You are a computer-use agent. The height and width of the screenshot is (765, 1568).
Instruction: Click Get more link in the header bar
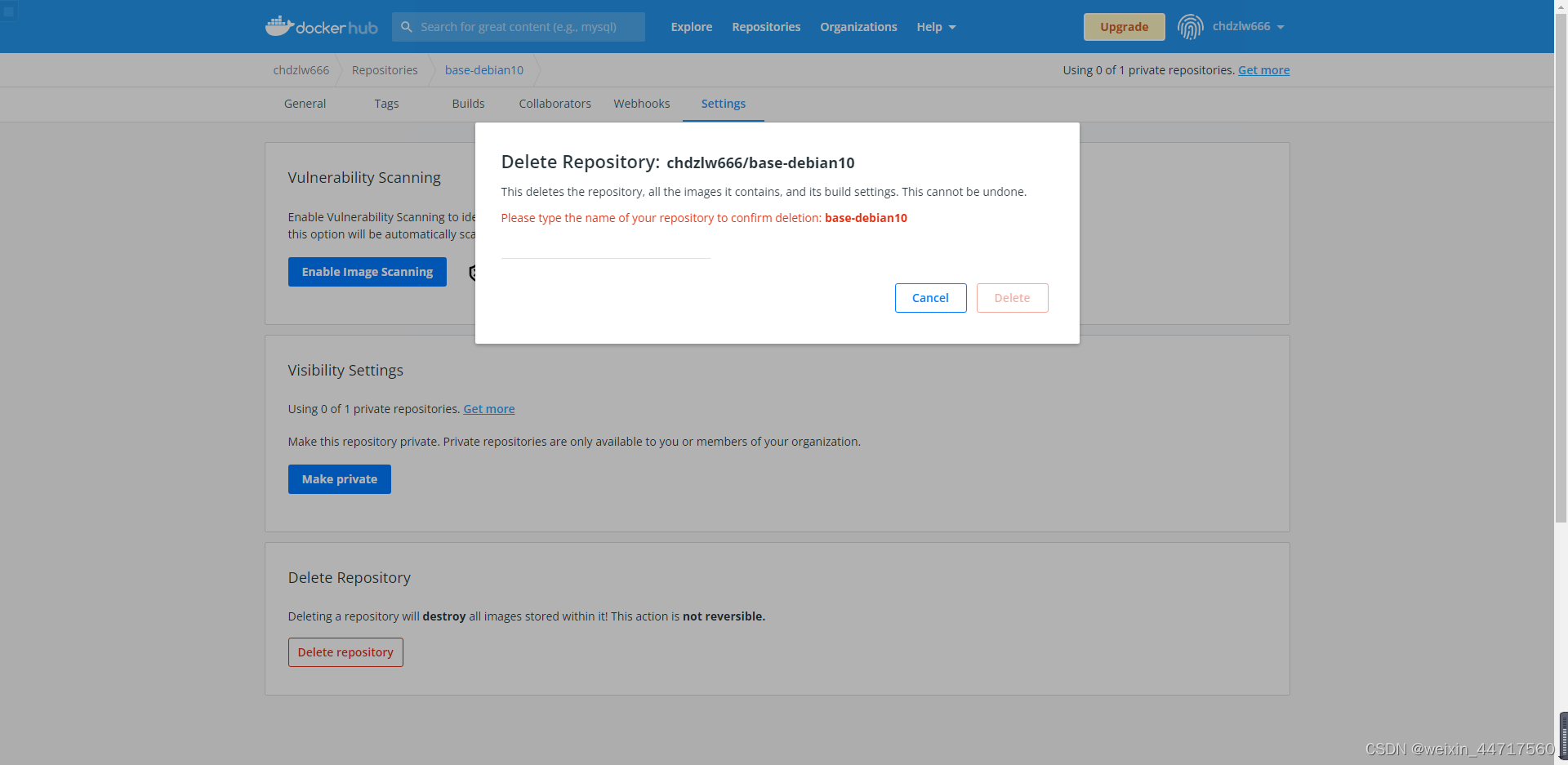click(1263, 70)
